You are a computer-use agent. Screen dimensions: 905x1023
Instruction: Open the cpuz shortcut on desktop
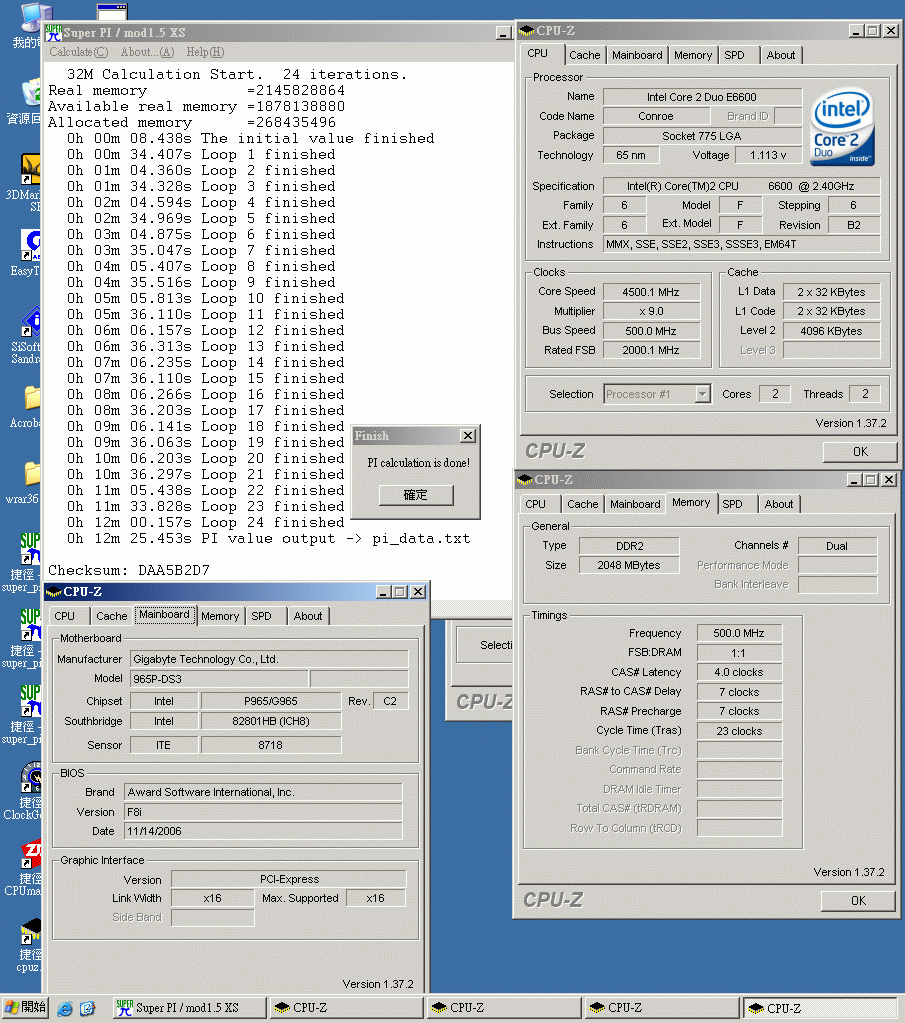30,930
